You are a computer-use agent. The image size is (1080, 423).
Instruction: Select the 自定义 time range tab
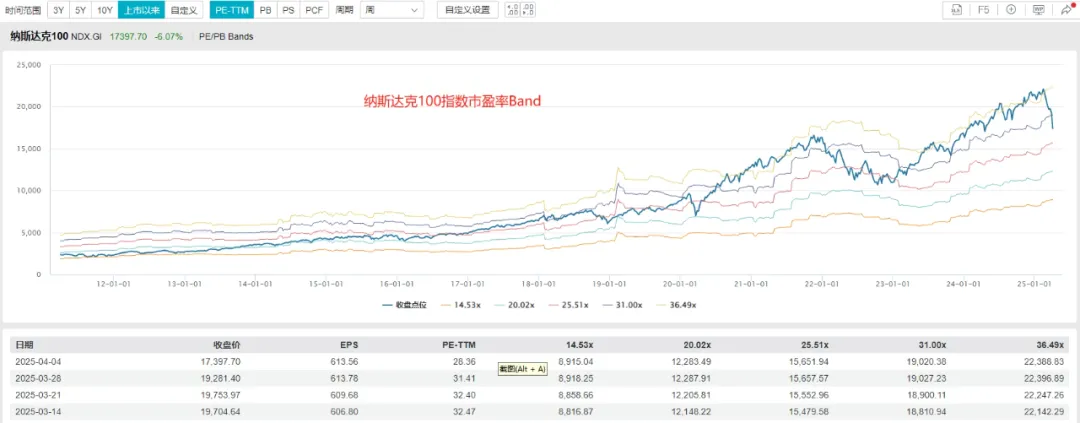click(184, 10)
